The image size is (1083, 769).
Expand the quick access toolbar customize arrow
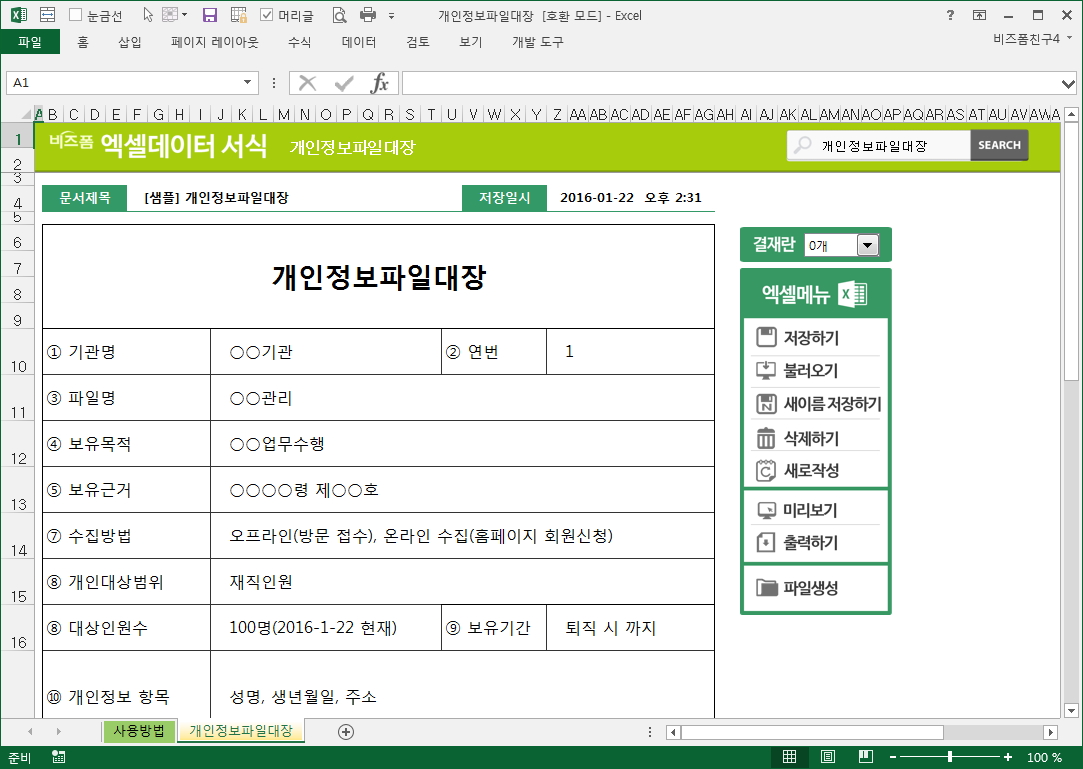[391, 16]
